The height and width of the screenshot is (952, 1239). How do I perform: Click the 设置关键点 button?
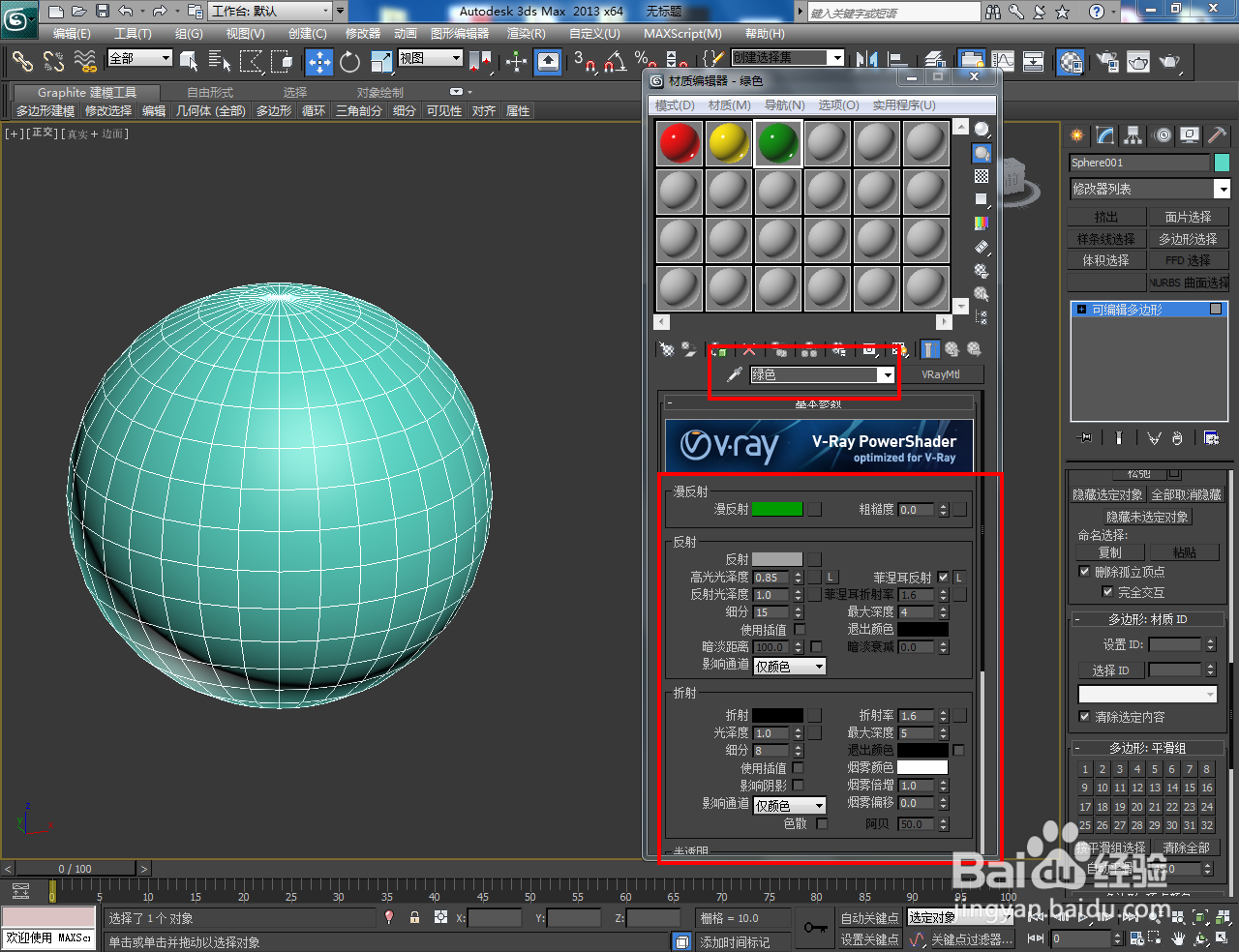[x=869, y=939]
